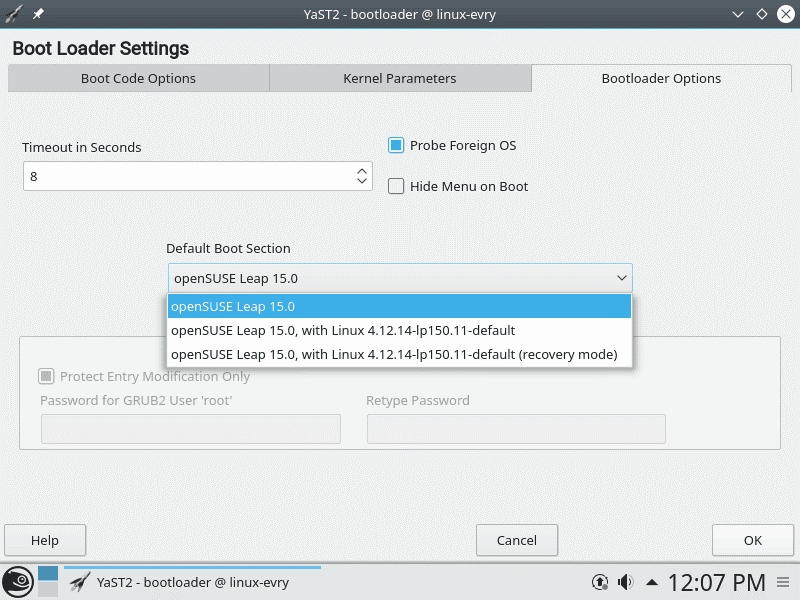Enable Hide Menu on Boot
Image resolution: width=800 pixels, height=600 pixels.
(x=396, y=186)
